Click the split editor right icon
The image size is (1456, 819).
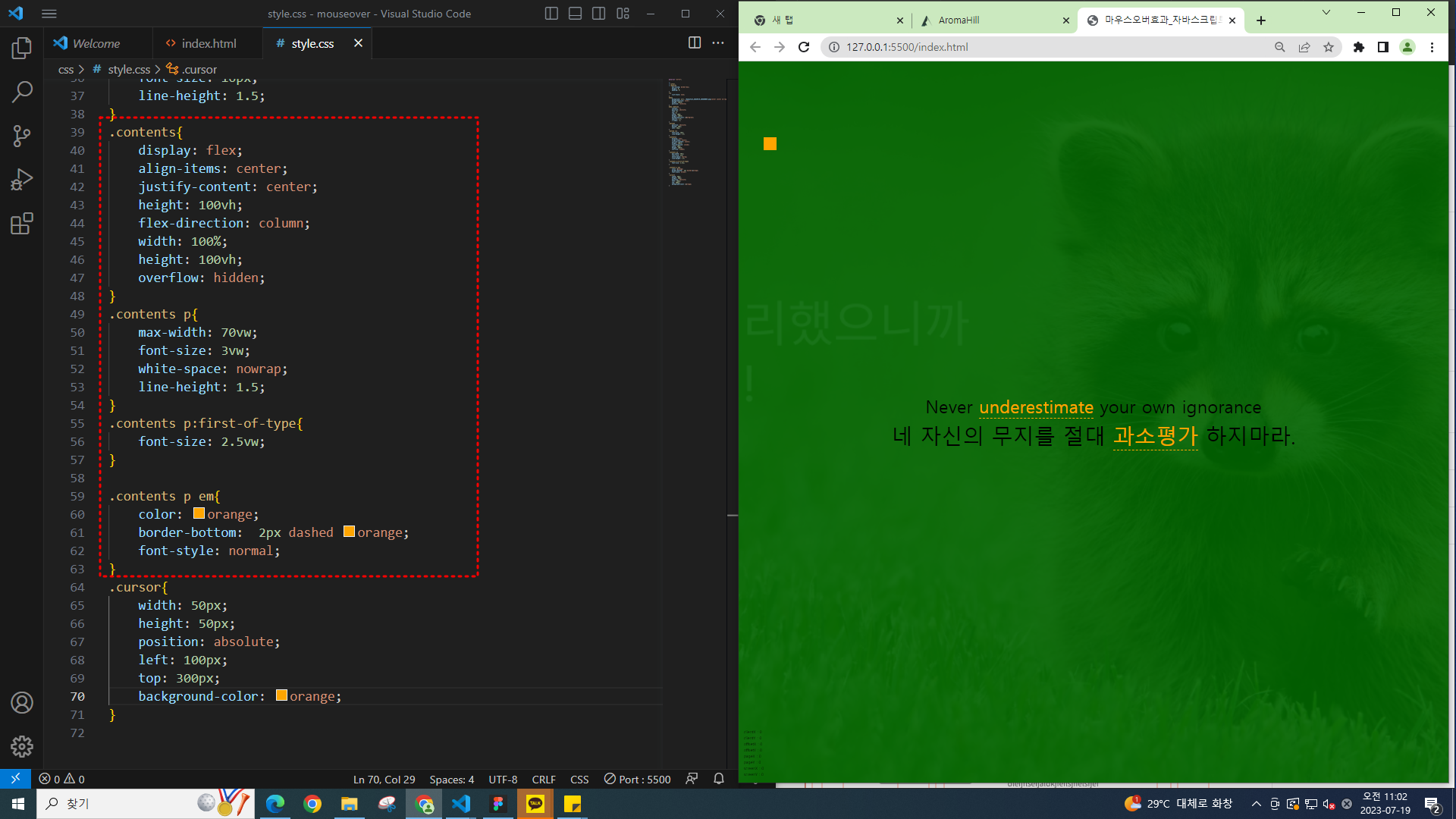click(x=694, y=43)
